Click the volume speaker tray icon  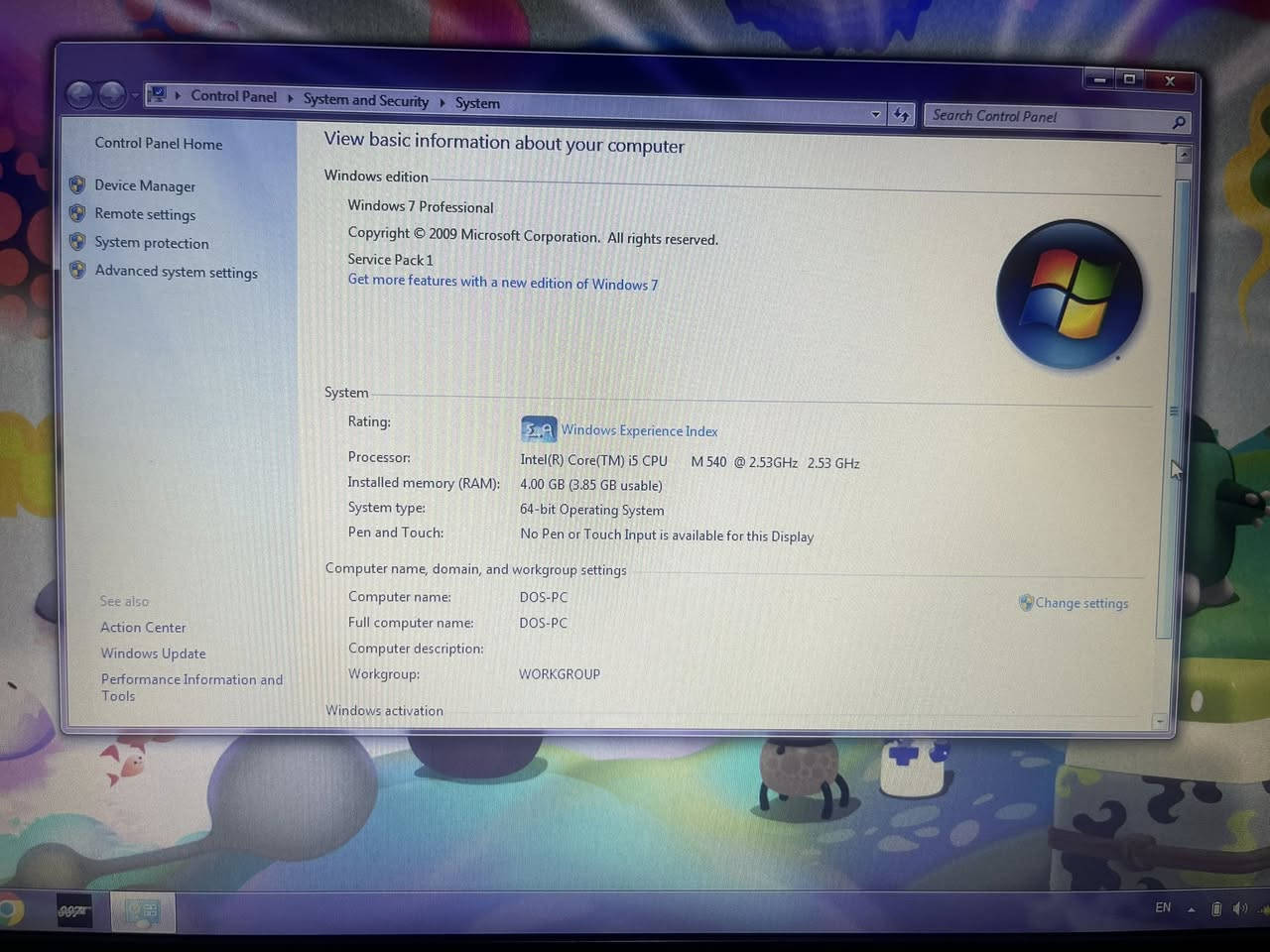click(x=1239, y=908)
